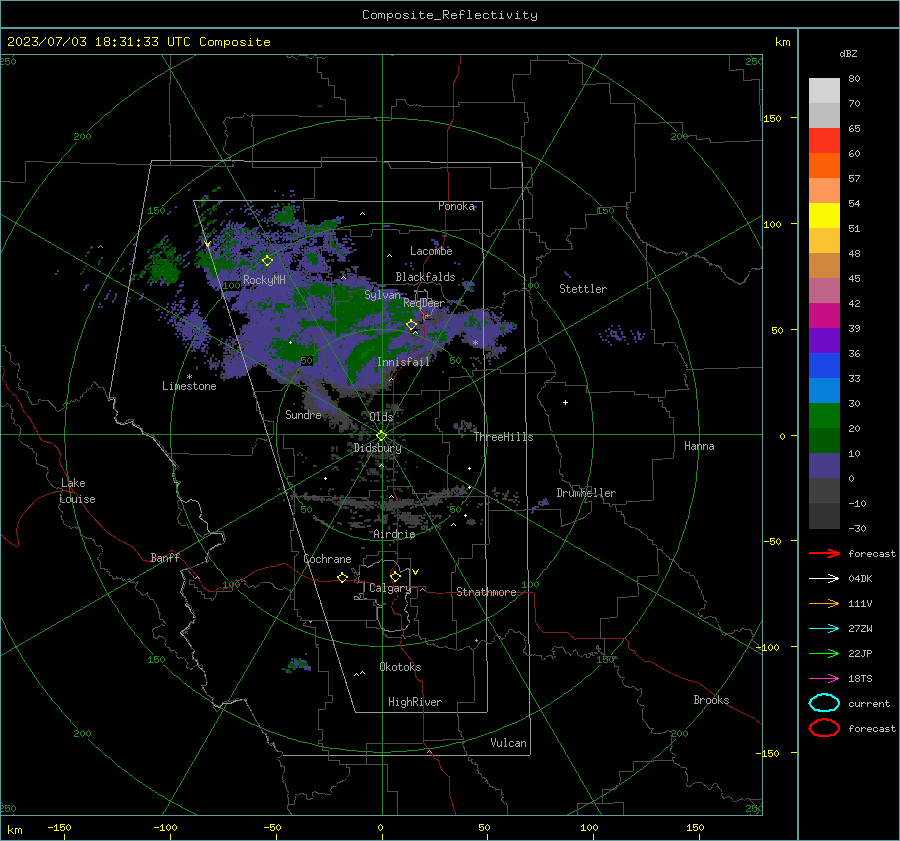Viewport: 900px width, 841px height.
Task: Click the Strathmore town label
Action: tap(486, 592)
